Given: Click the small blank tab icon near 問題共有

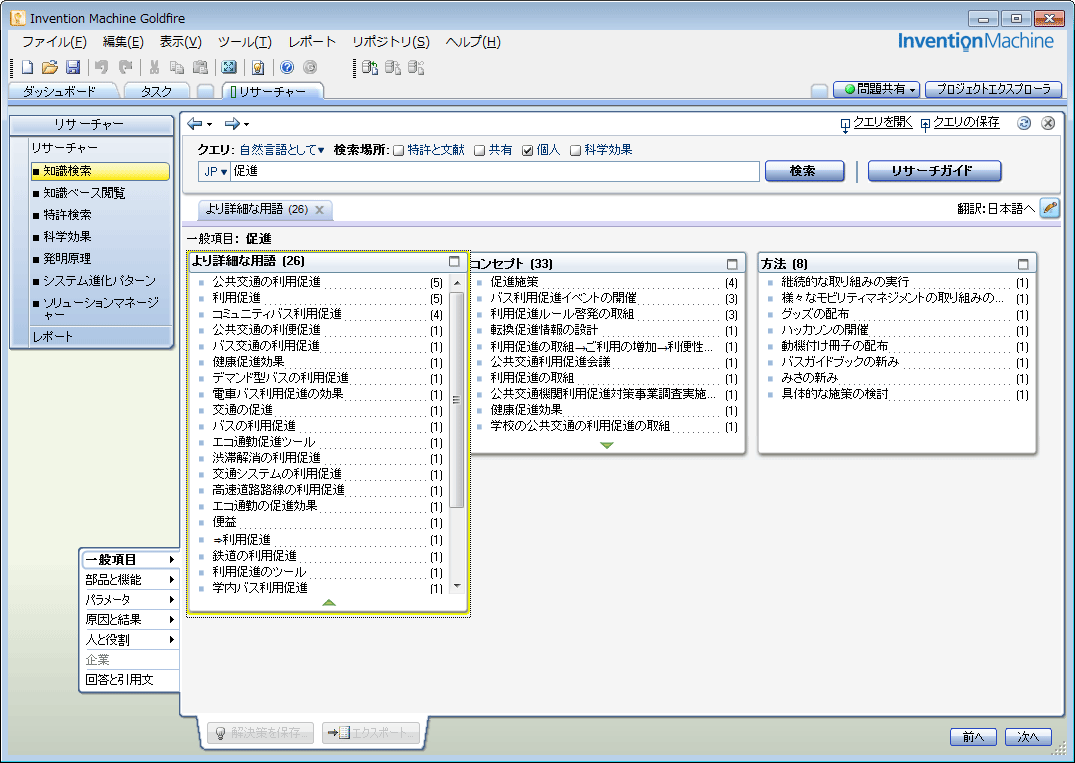Looking at the screenshot, I should coord(819,90).
